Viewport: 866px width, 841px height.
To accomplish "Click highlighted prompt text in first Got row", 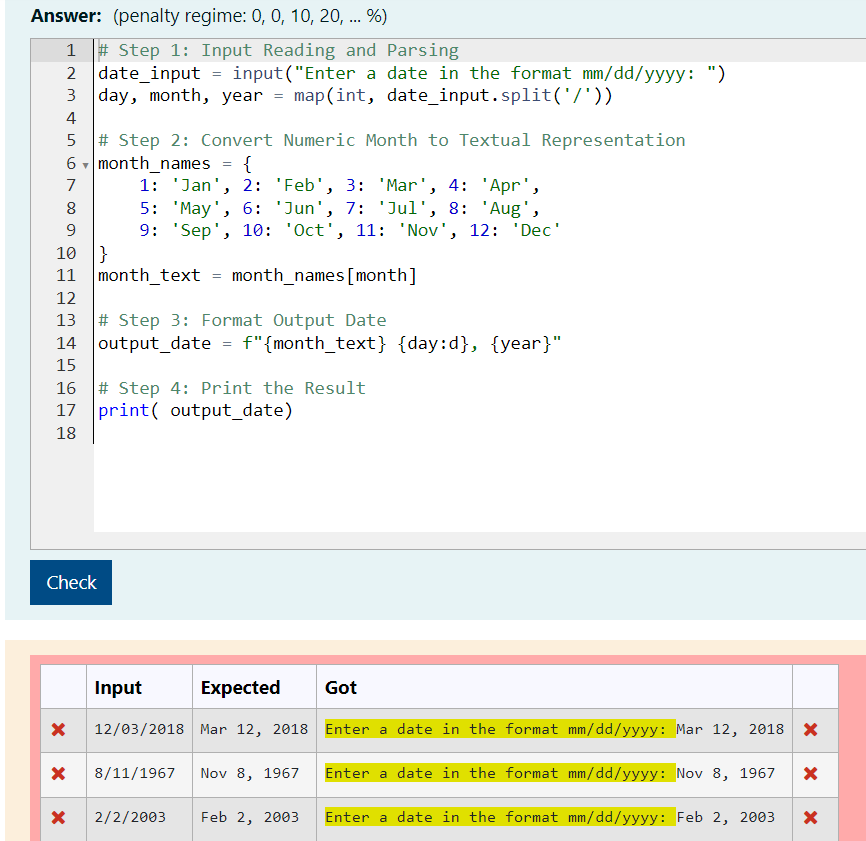I will 500,729.
